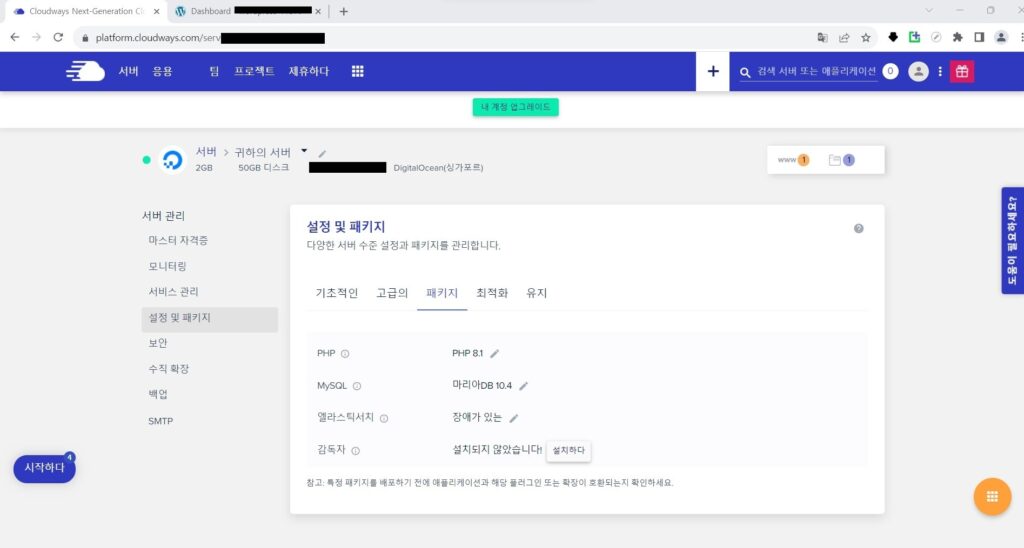
Task: Close the Cloudways browser tab
Action: [x=156, y=11]
